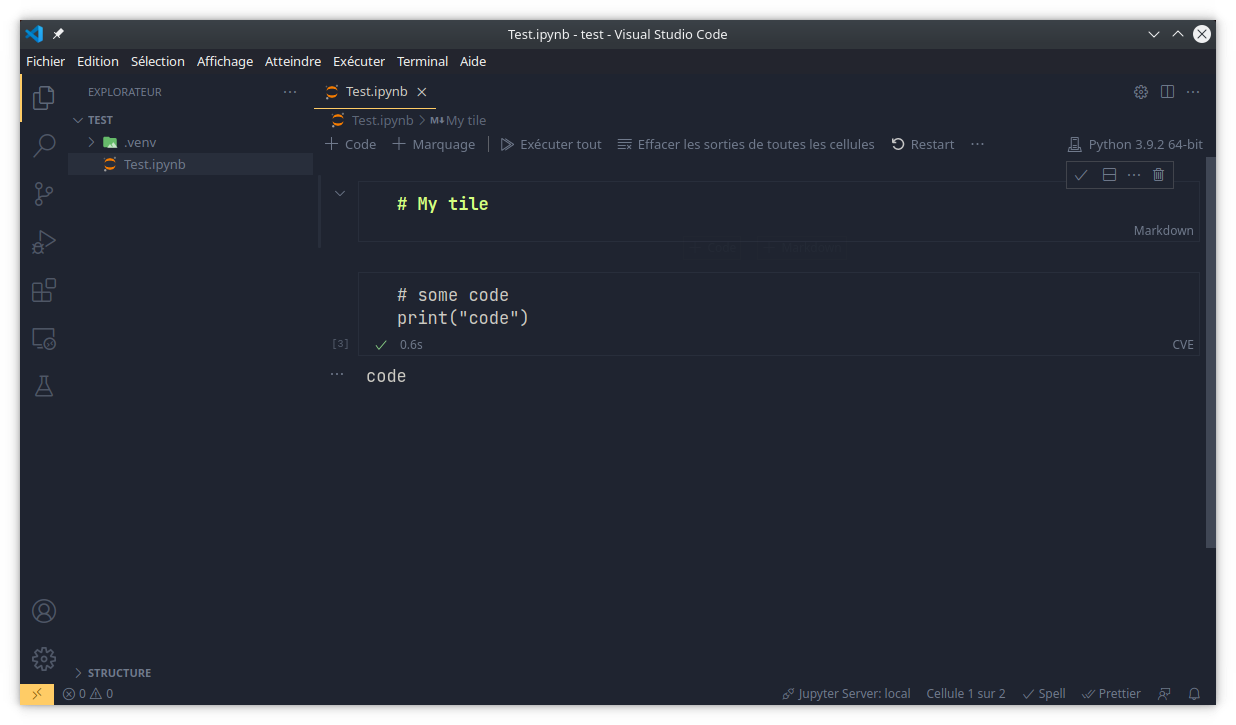Open the Fichier menu
The width and height of the screenshot is (1236, 725).
click(46, 61)
